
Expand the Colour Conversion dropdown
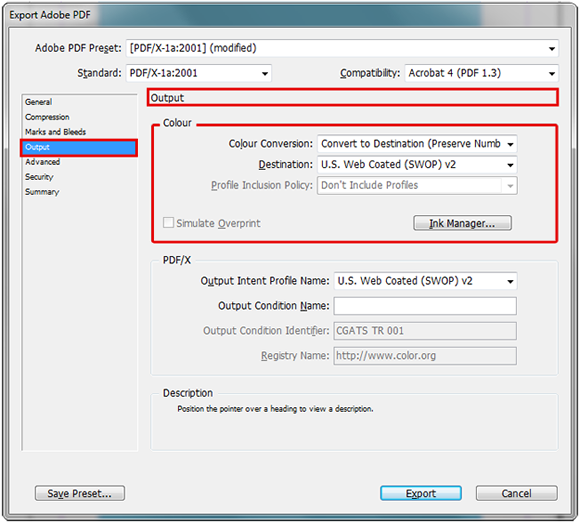417,144
